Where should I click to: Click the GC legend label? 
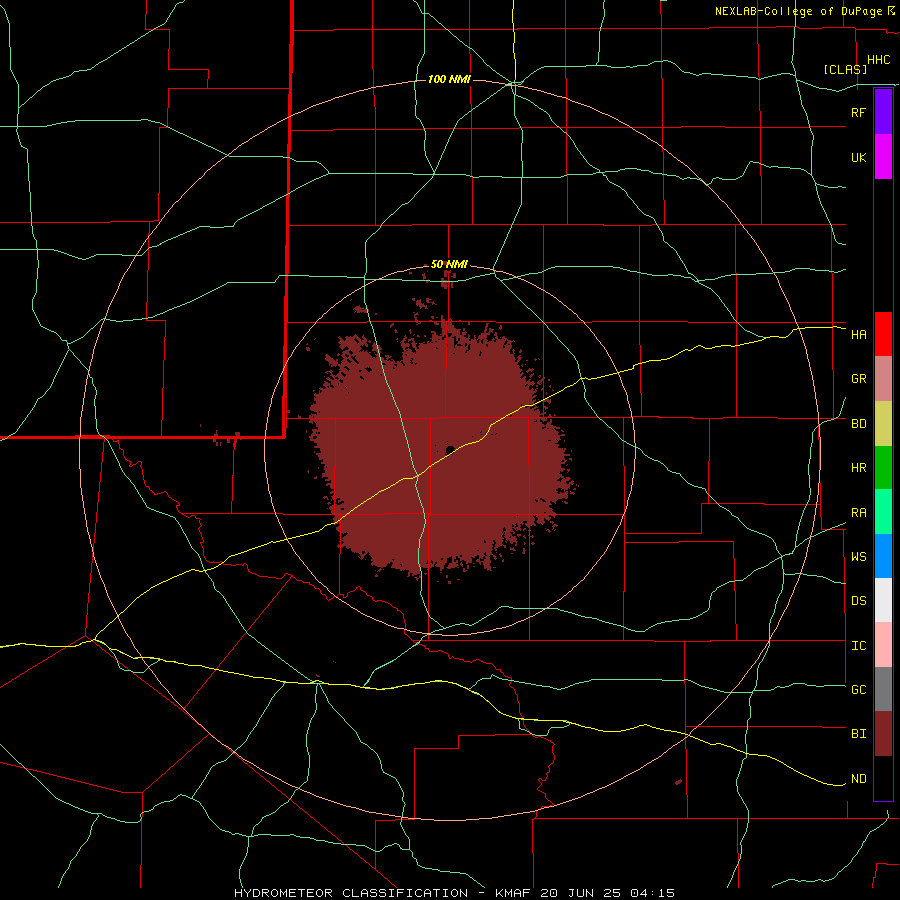(859, 690)
